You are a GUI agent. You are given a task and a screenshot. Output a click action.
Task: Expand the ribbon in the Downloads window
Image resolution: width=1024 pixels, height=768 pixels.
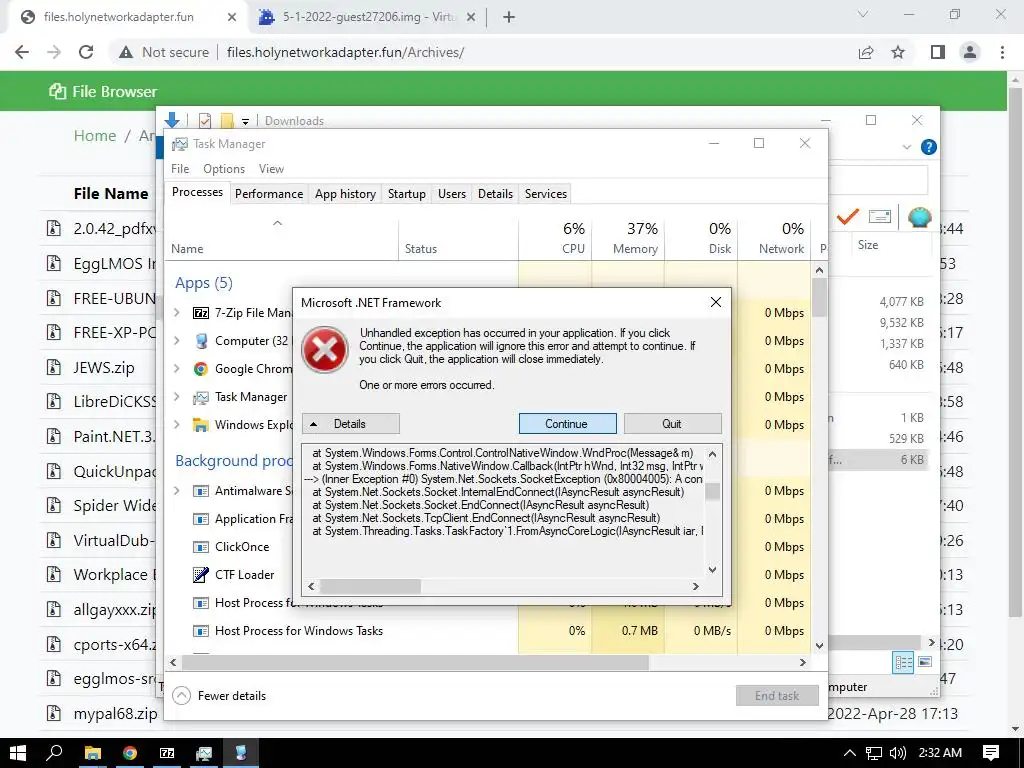906,147
